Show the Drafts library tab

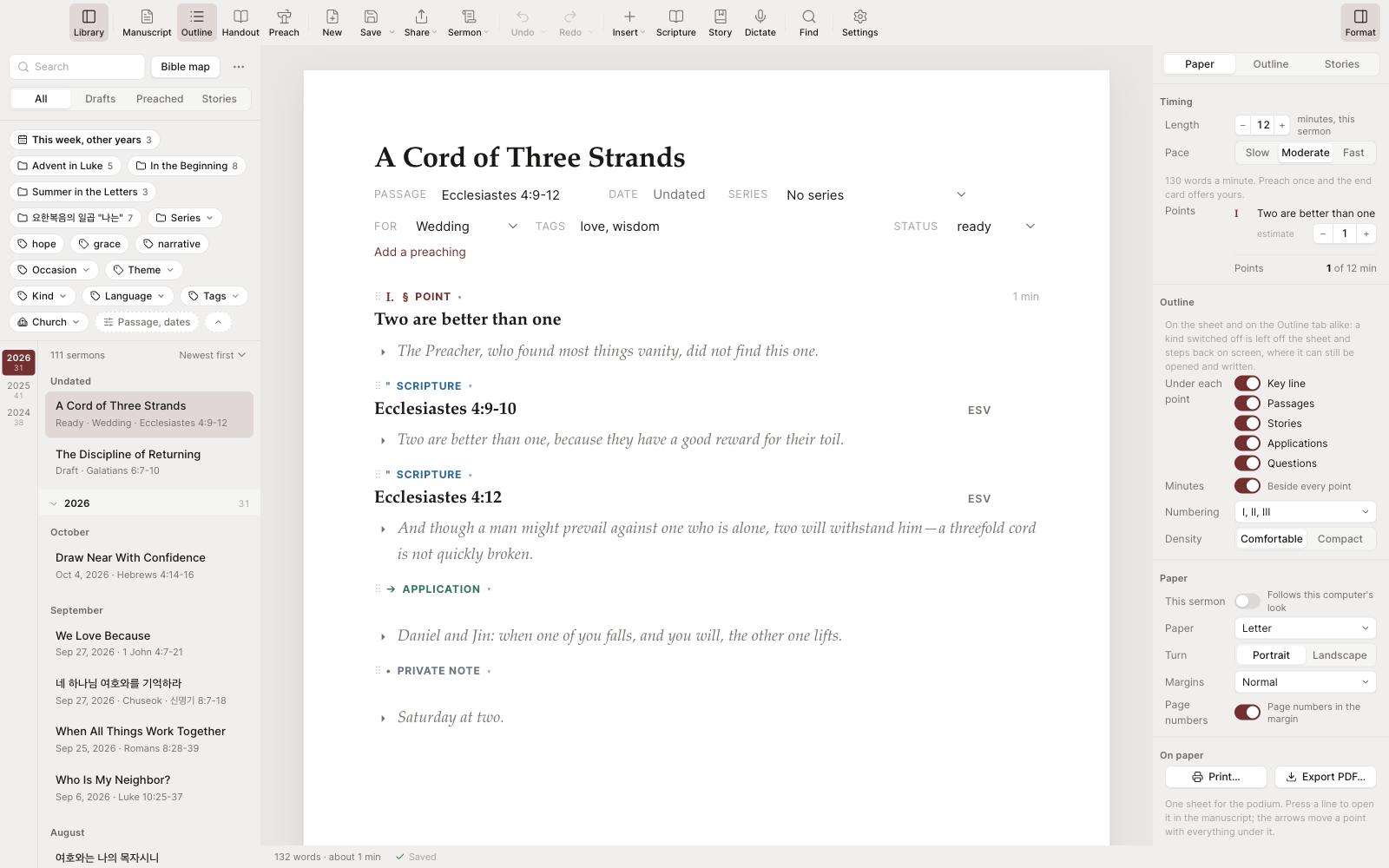(x=101, y=99)
